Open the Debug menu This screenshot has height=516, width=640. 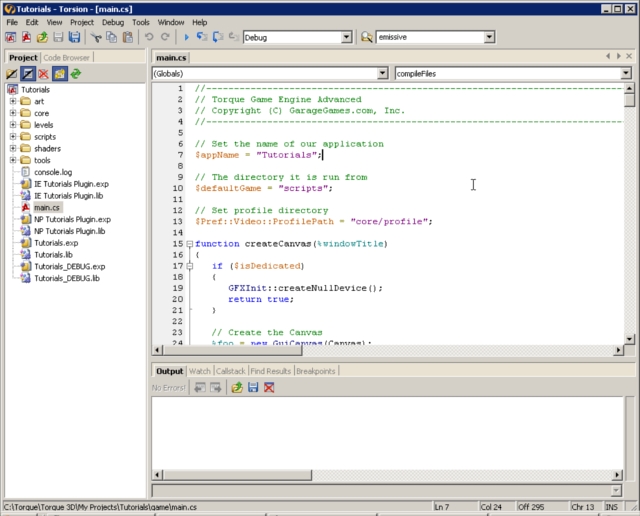[113, 21]
